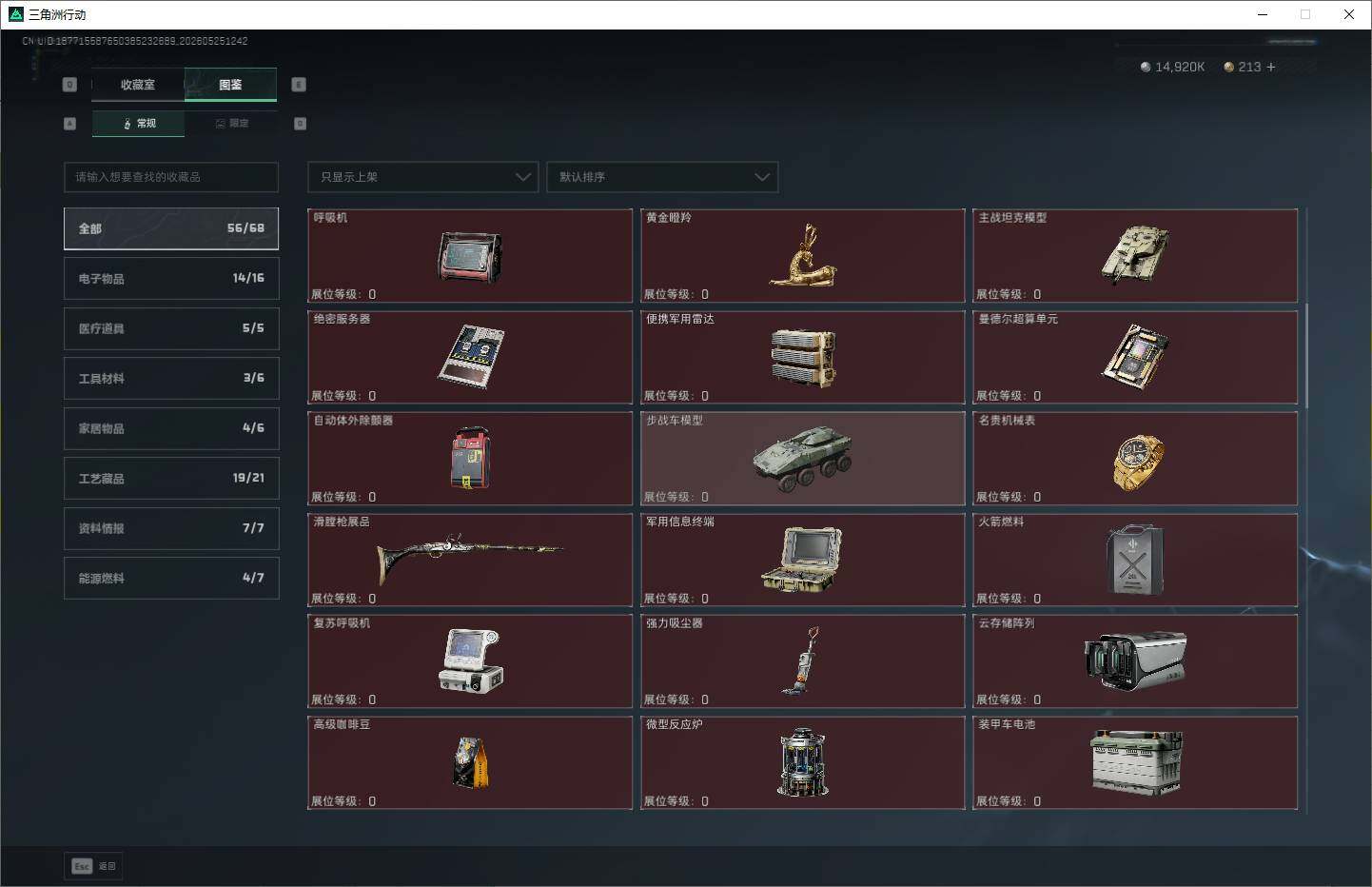
Task: Select the 军用信息终端 terminal item
Action: pos(802,560)
